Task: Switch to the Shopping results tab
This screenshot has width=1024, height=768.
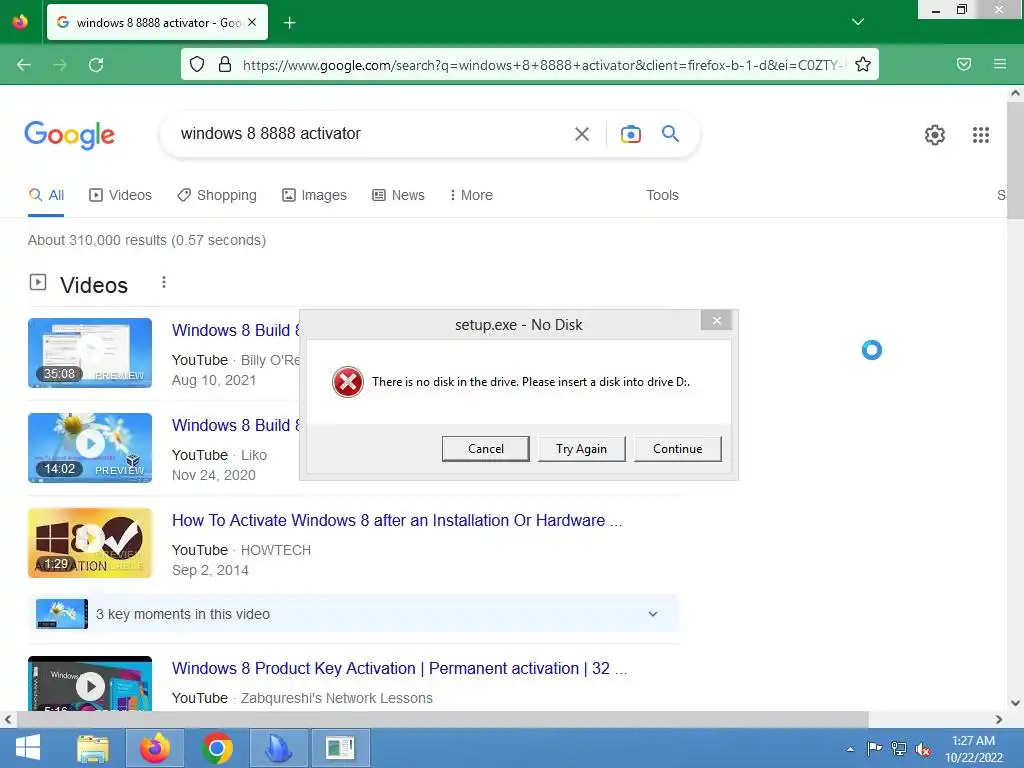Action: click(x=217, y=195)
